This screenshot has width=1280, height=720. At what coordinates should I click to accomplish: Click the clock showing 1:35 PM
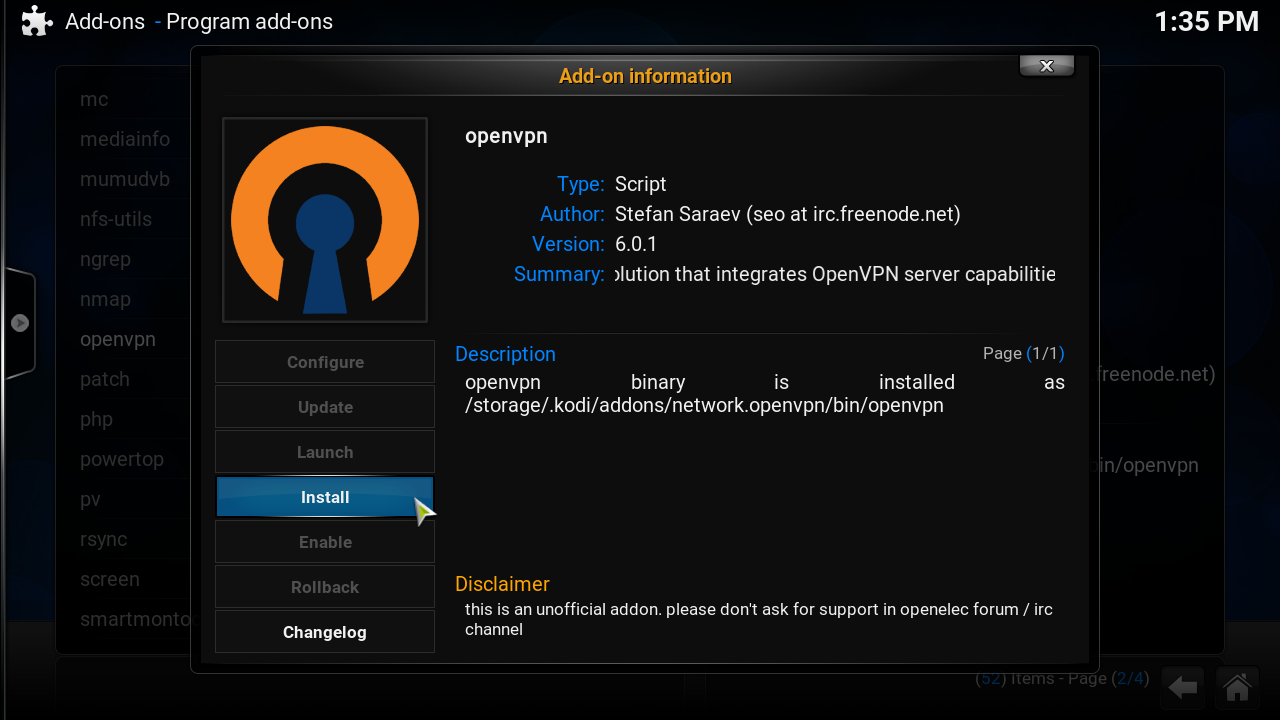click(x=1206, y=21)
